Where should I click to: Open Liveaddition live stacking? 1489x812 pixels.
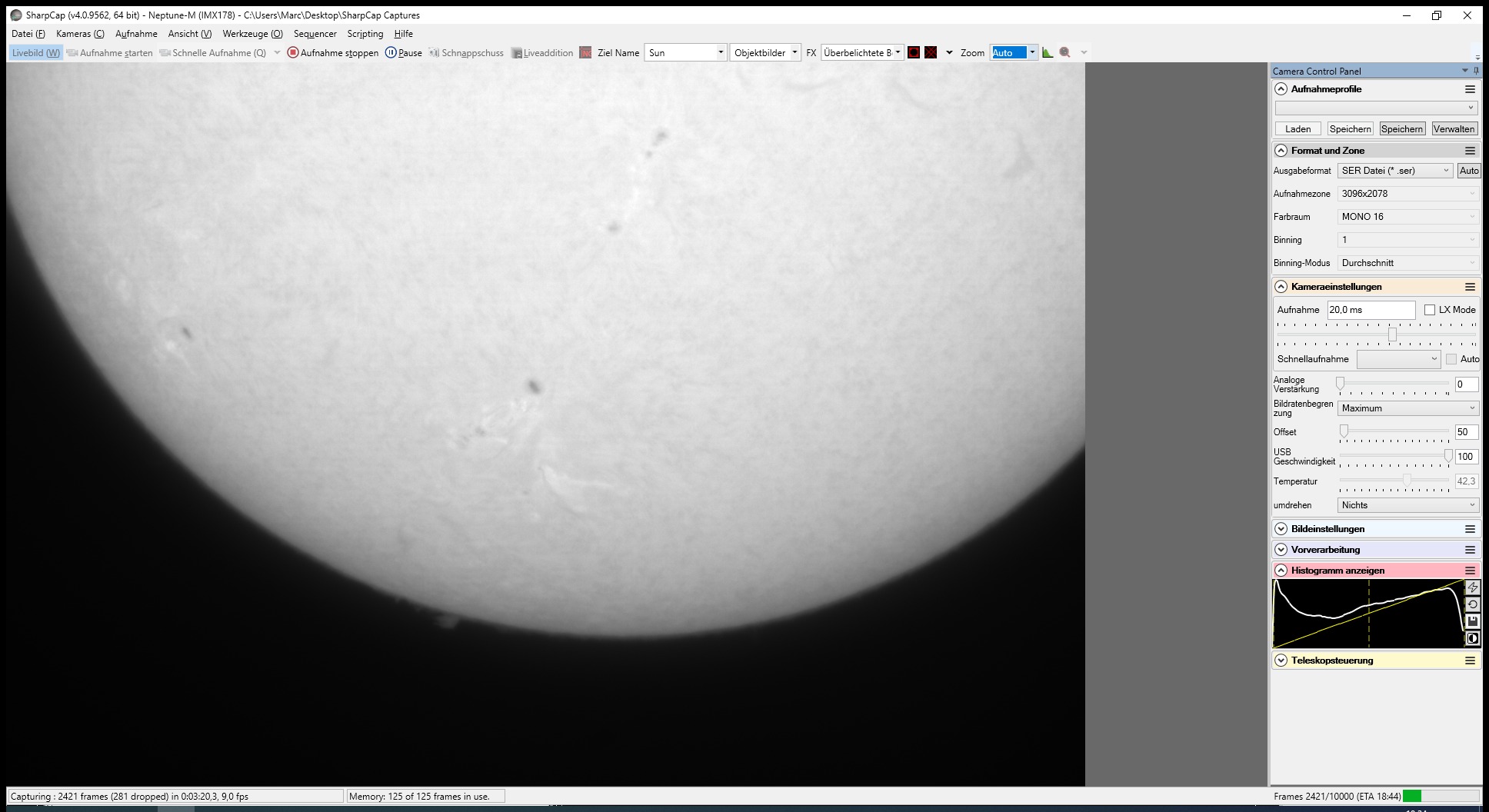(542, 53)
